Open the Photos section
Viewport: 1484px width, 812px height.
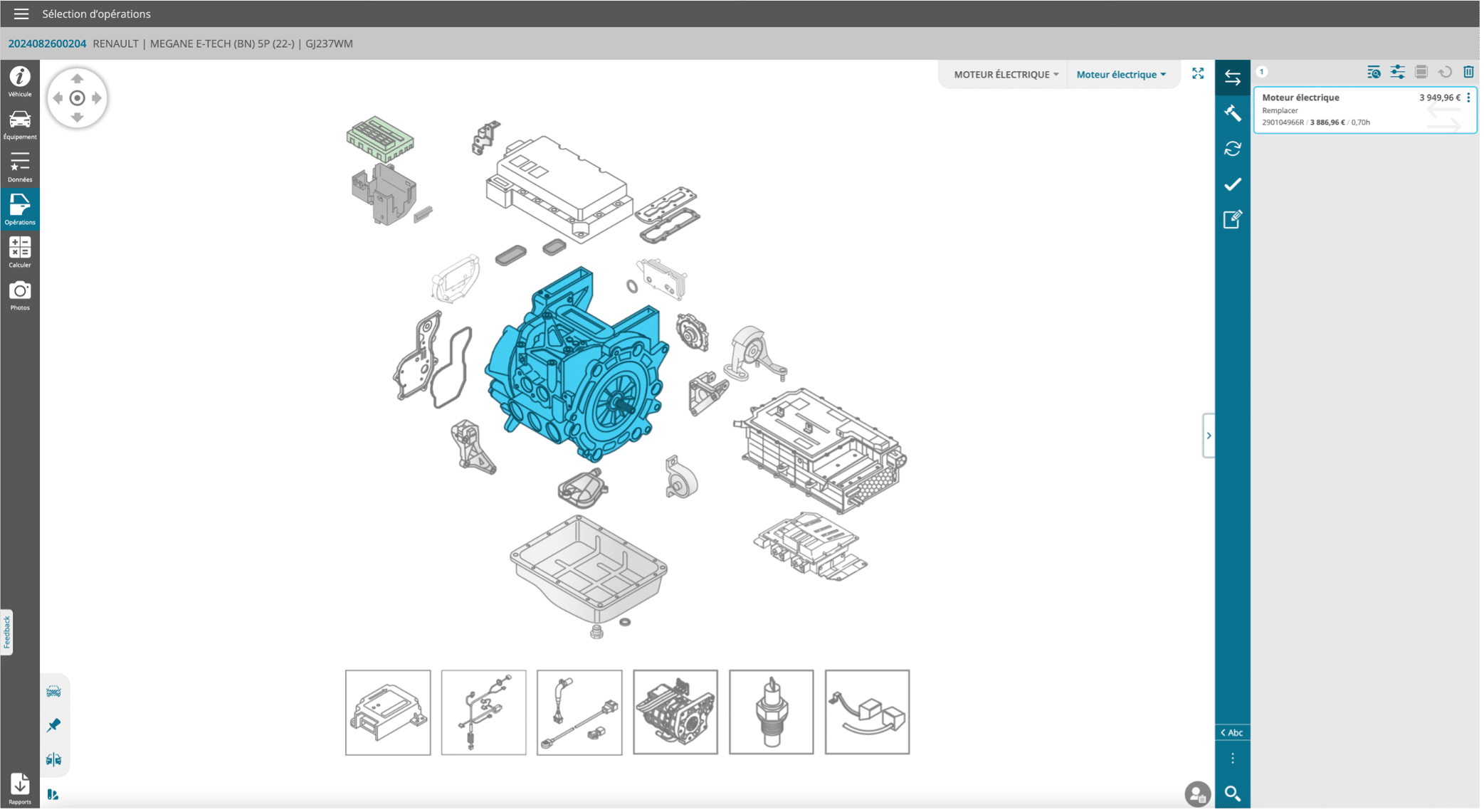(20, 295)
